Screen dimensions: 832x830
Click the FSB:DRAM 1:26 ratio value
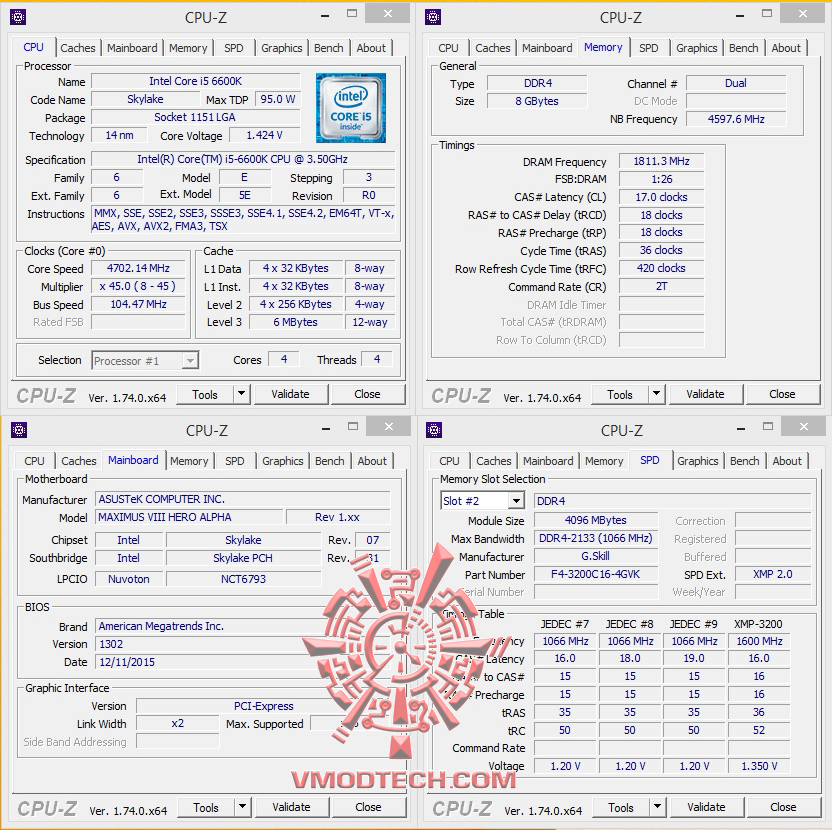coord(661,179)
